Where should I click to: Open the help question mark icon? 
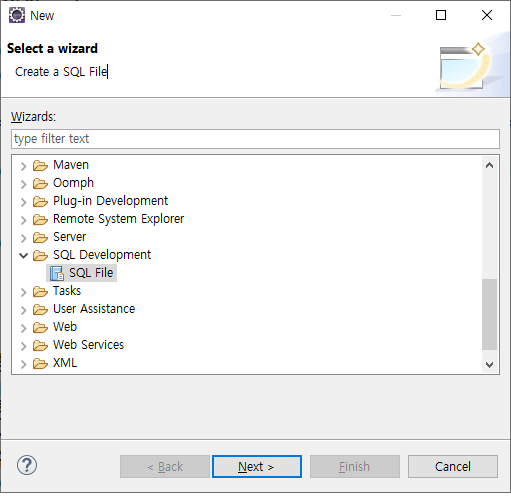(27, 465)
